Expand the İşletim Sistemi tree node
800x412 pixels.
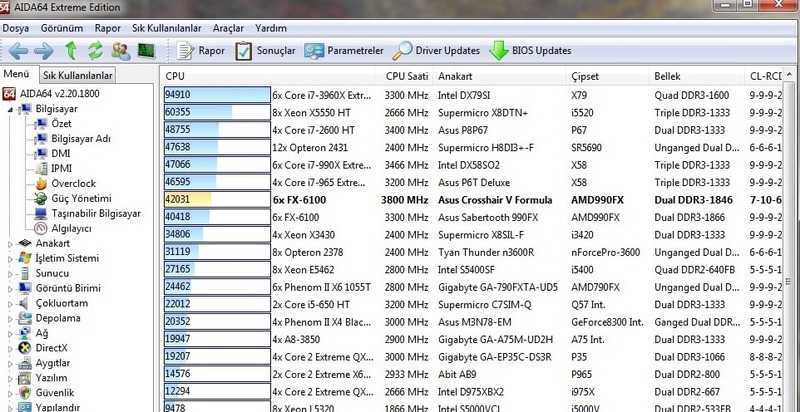pyautogui.click(x=10, y=259)
